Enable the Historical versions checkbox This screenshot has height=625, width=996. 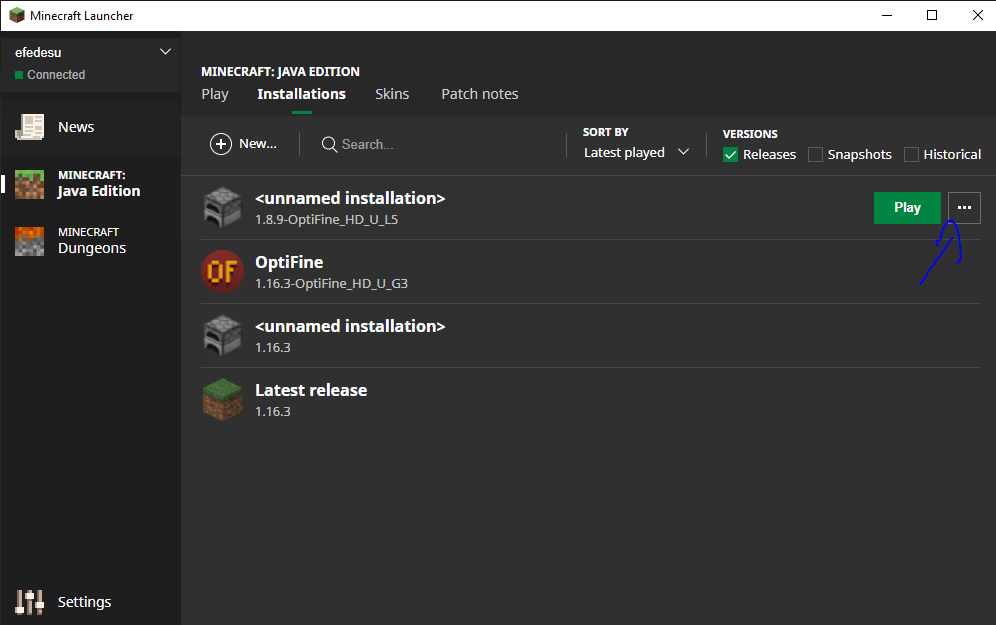coord(911,154)
